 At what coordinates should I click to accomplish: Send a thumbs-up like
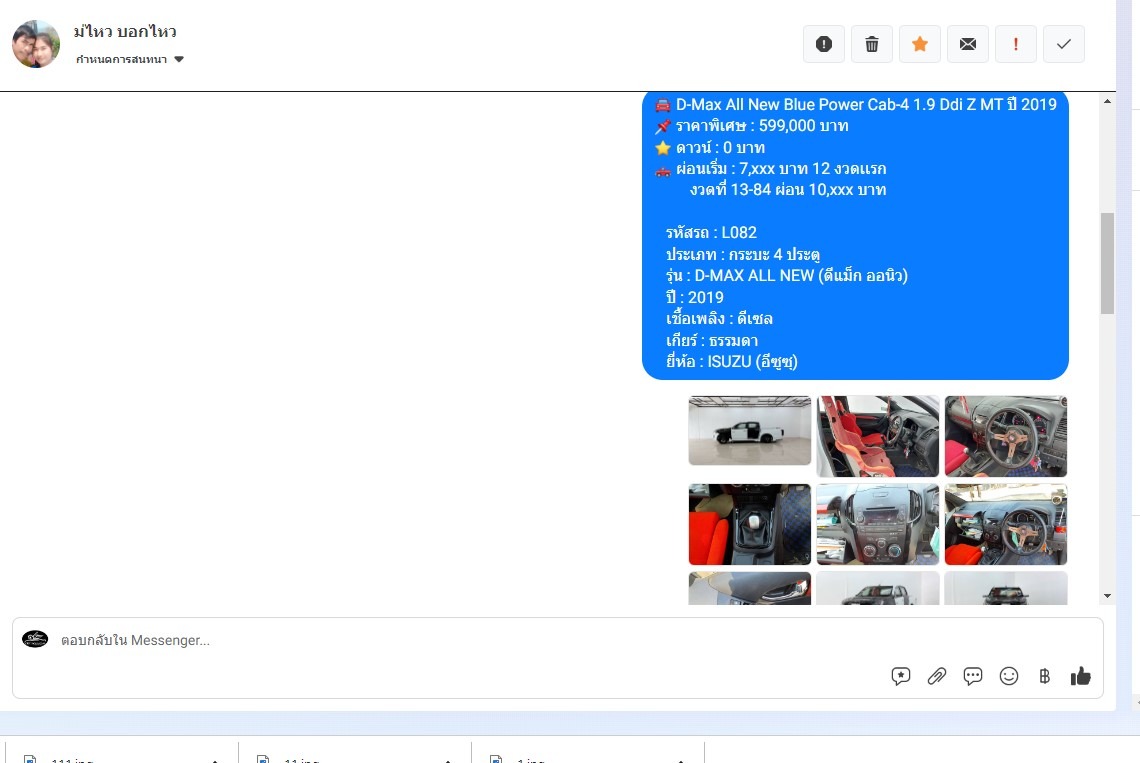(1080, 676)
